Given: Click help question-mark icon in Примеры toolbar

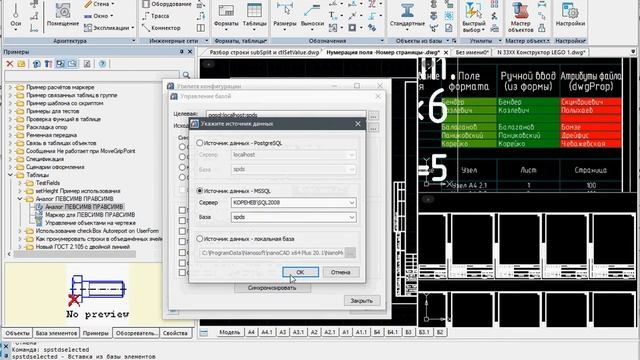Looking at the screenshot, I should 102,64.
